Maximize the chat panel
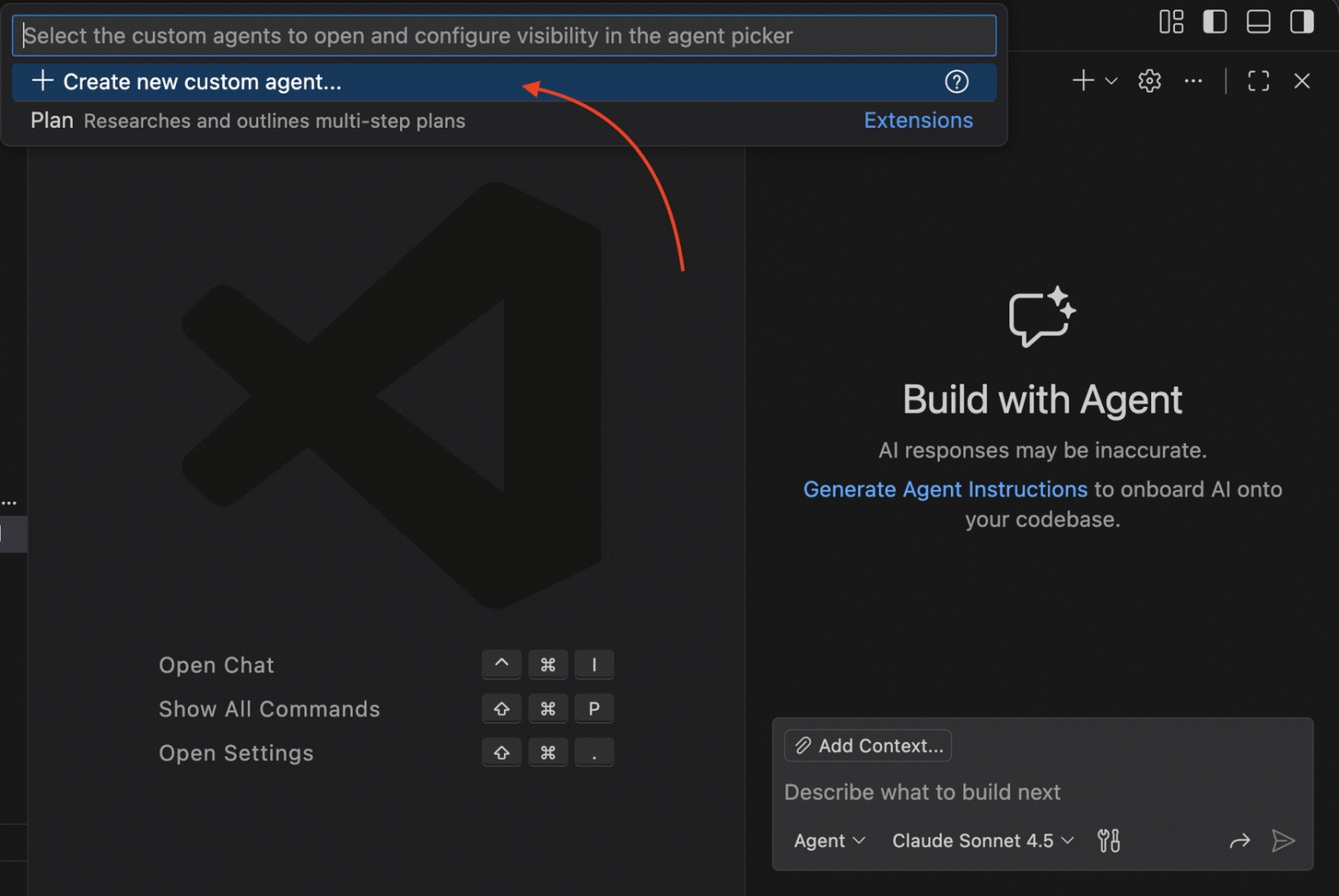This screenshot has height=896, width=1339. coord(1257,81)
